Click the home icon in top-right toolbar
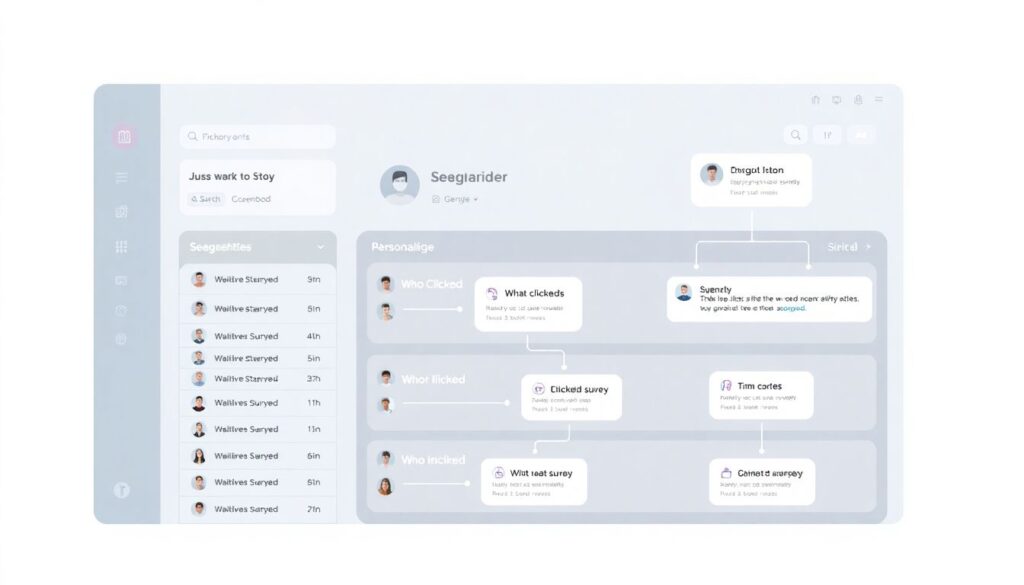This screenshot has height=585, width=1024. 815,100
